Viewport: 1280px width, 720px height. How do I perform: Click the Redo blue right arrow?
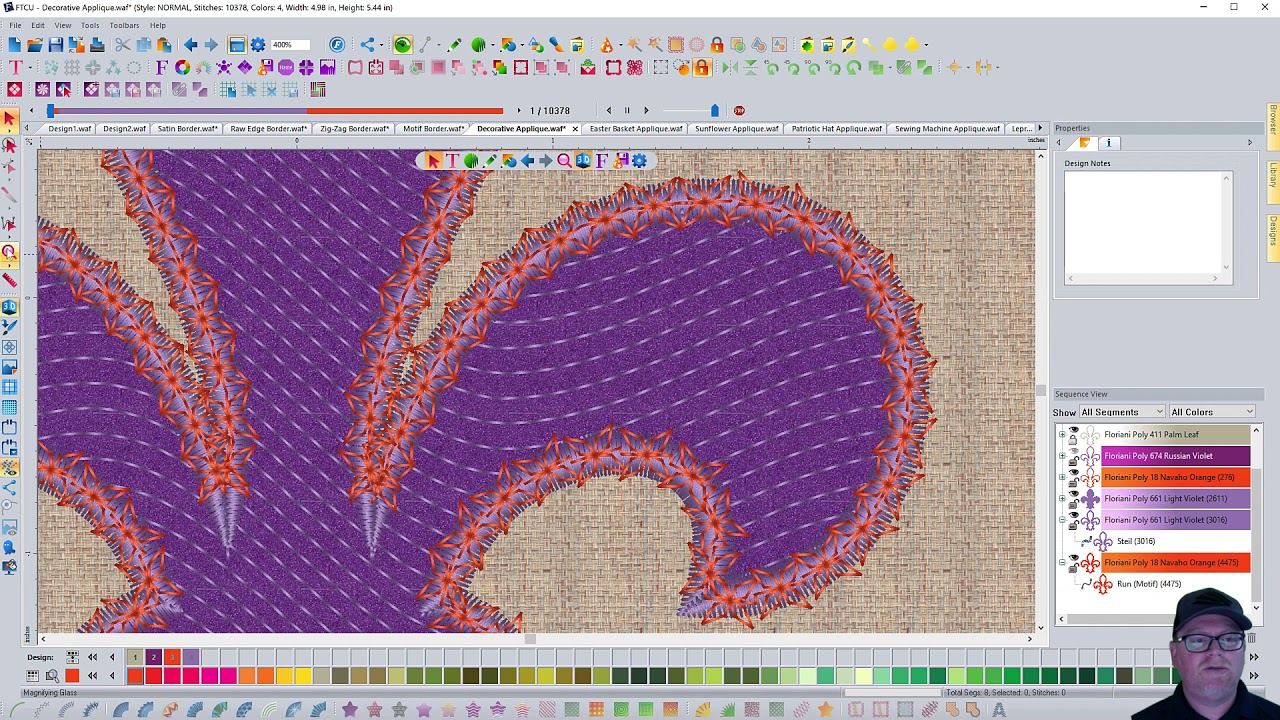point(211,45)
